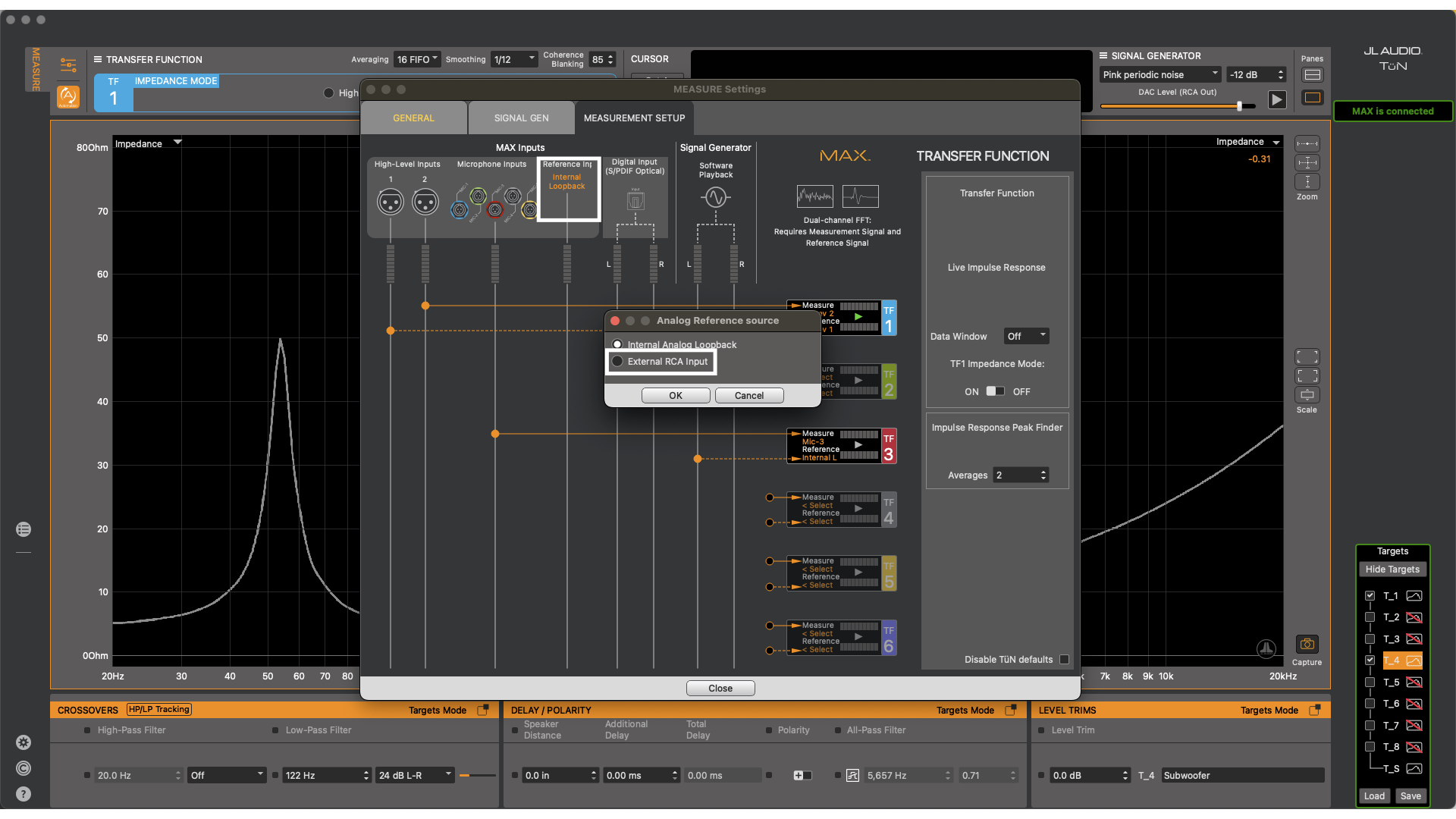Open the settings gear in left sidebar

pos(24,742)
